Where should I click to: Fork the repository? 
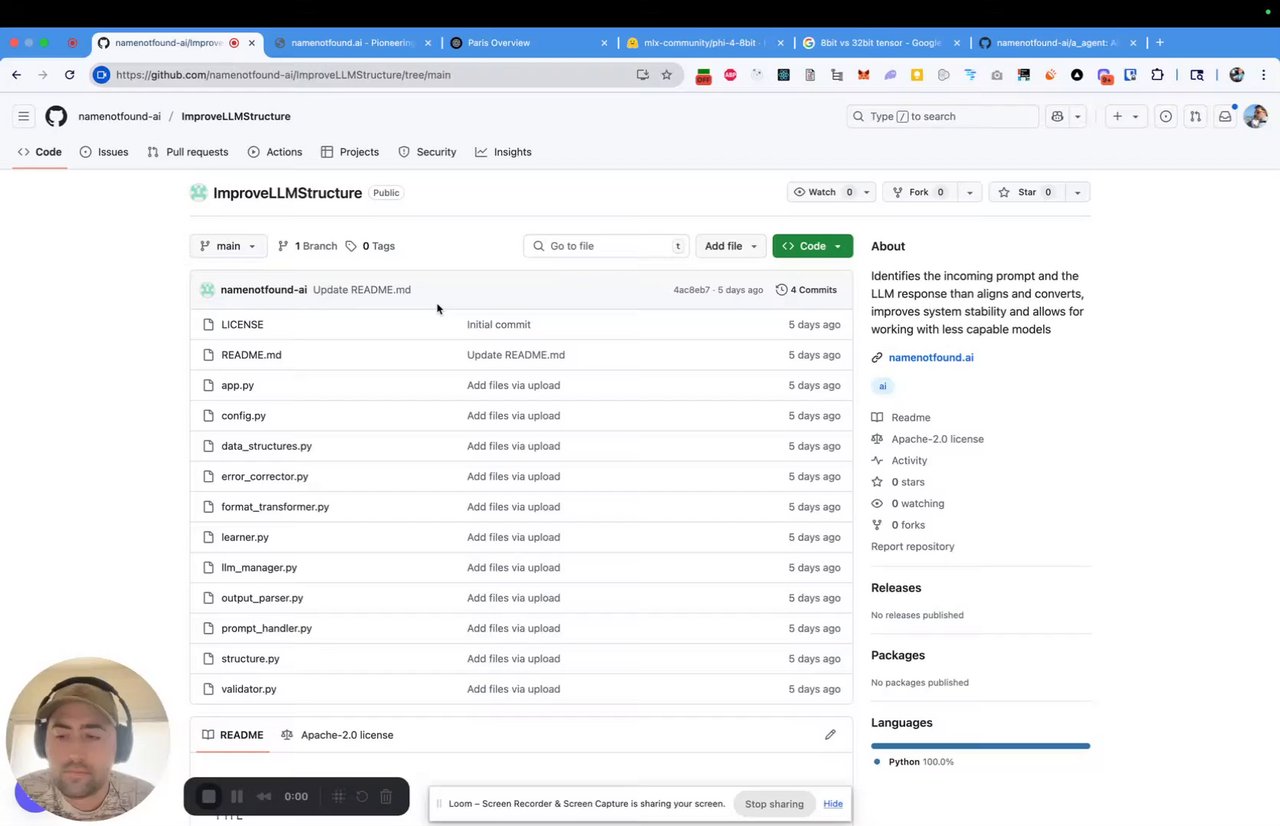click(918, 192)
